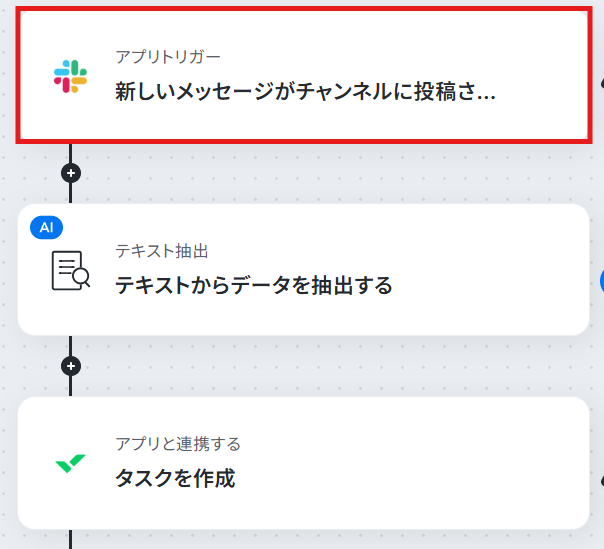Image resolution: width=604 pixels, height=549 pixels.
Task: Add a step below テキスト抽出 card
Action: click(71, 366)
